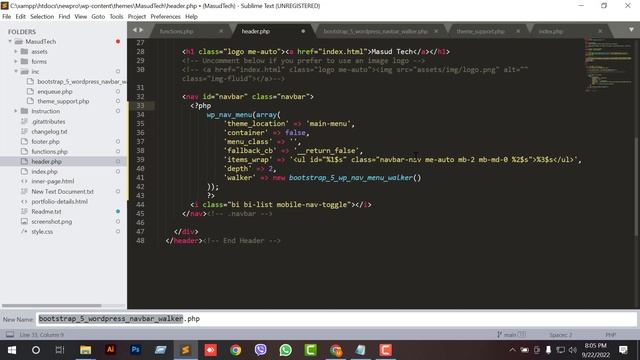Open index.php in sidebar

click(44, 171)
